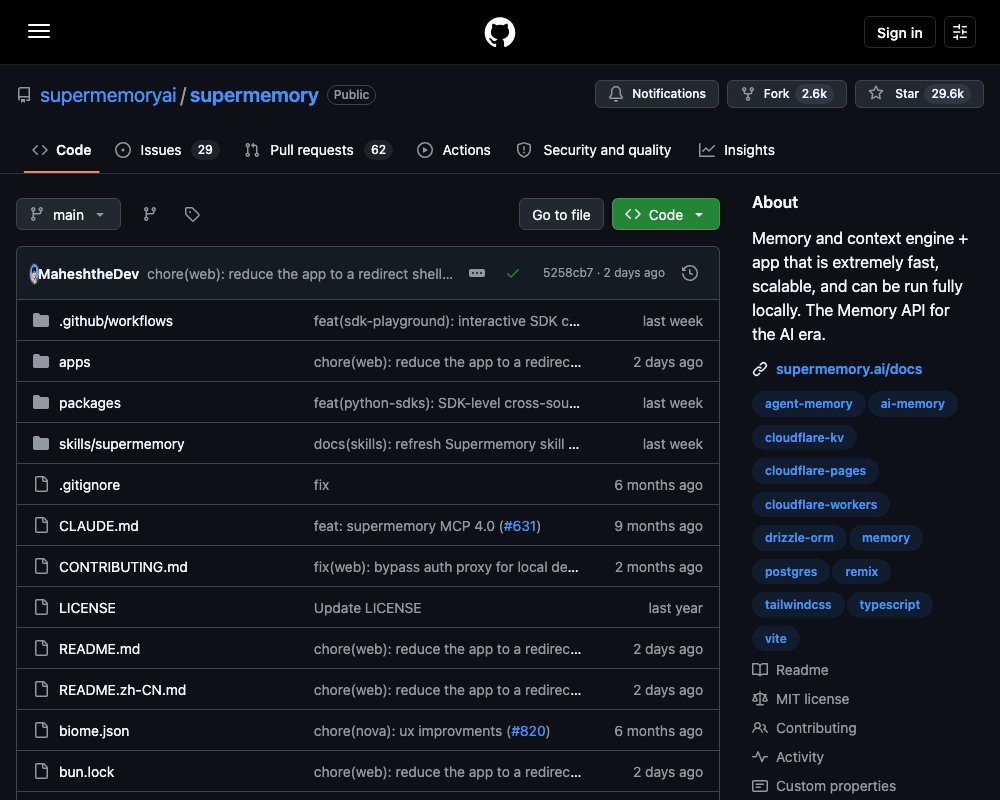Go to GitHub homepage via Octocat logo
The width and height of the screenshot is (1000, 800).
coord(499,32)
